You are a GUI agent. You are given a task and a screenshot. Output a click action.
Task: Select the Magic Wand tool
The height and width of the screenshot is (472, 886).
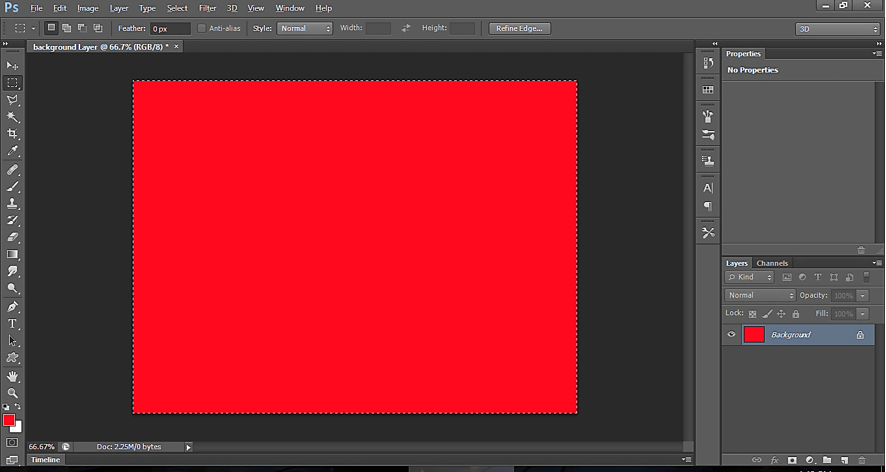point(12,117)
